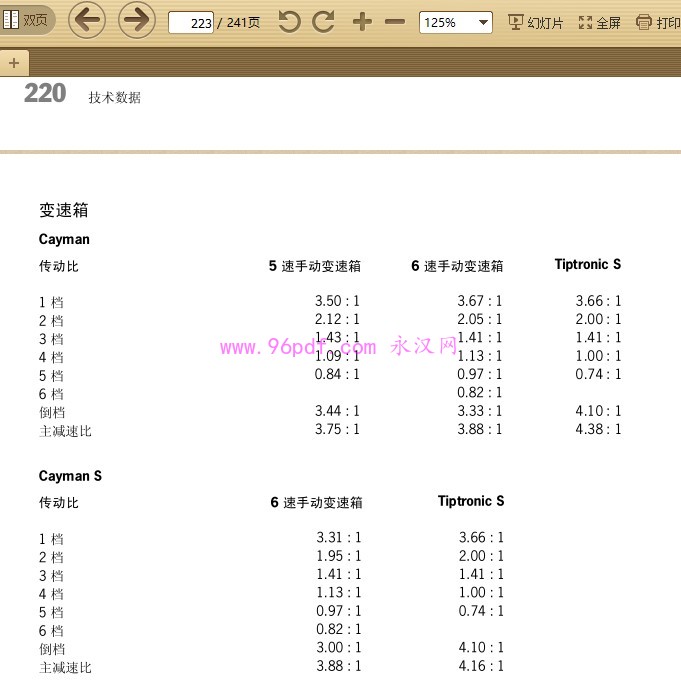Rotate the page clockwise
This screenshot has height=687, width=681.
[x=323, y=21]
